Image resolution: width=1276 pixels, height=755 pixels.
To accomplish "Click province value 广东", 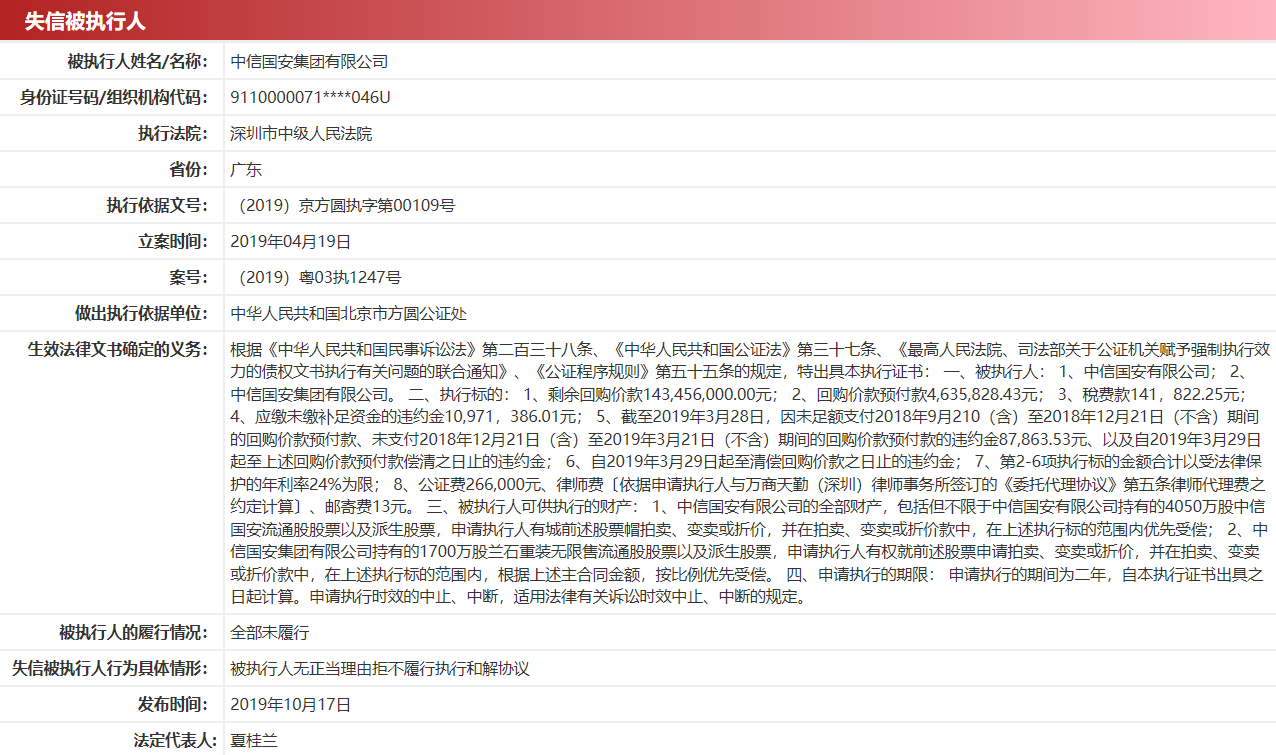I will coord(246,169).
